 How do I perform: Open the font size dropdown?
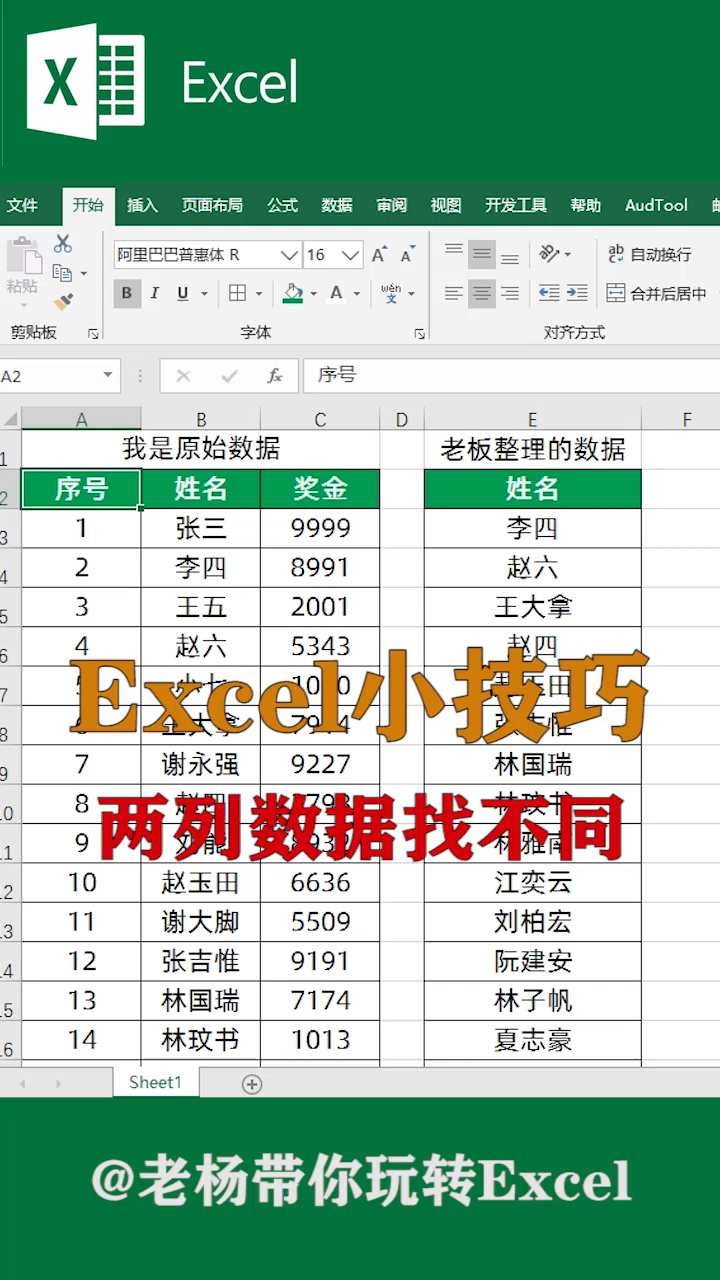coord(351,255)
